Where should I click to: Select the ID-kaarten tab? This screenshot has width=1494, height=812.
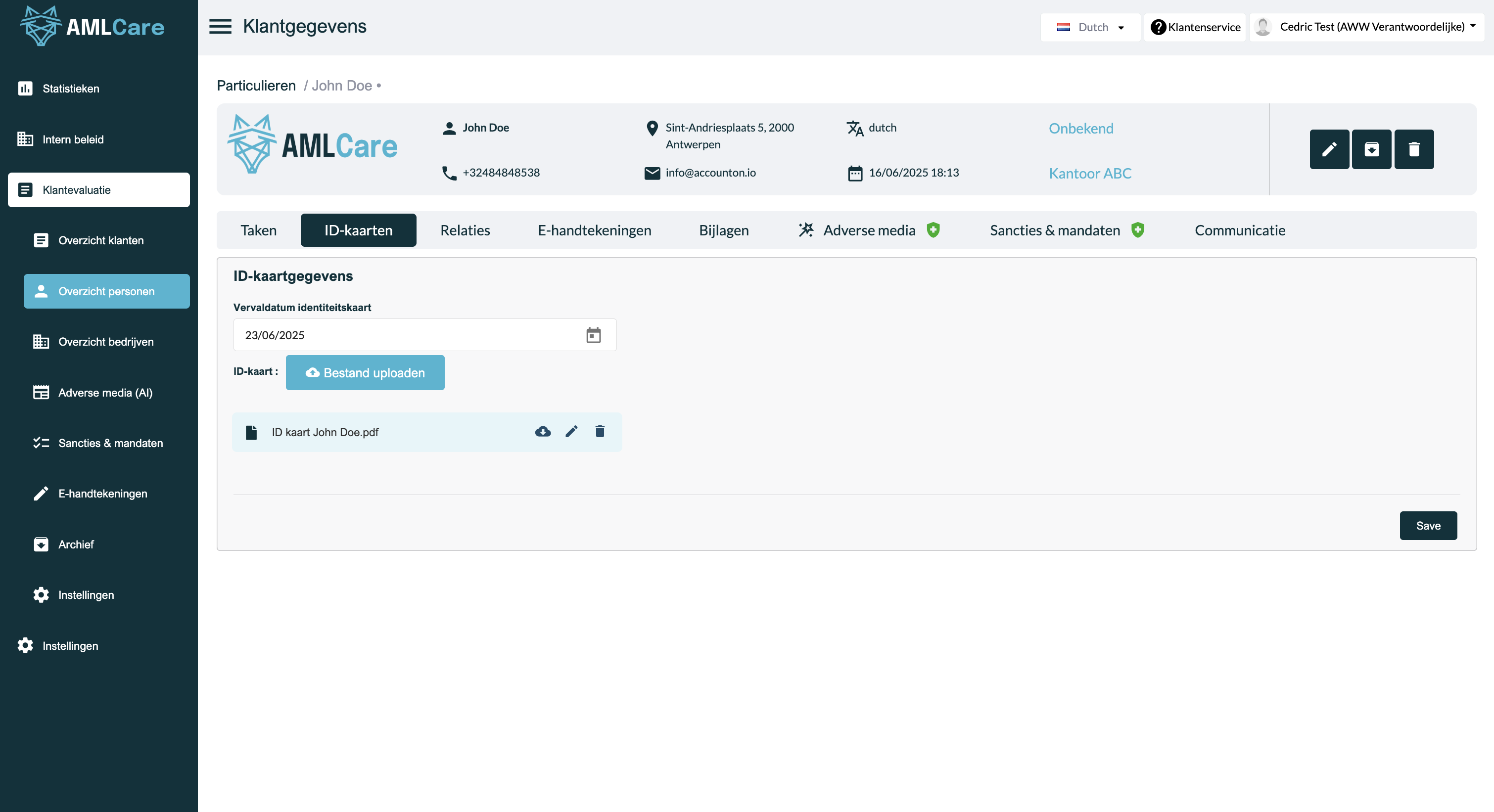[359, 230]
